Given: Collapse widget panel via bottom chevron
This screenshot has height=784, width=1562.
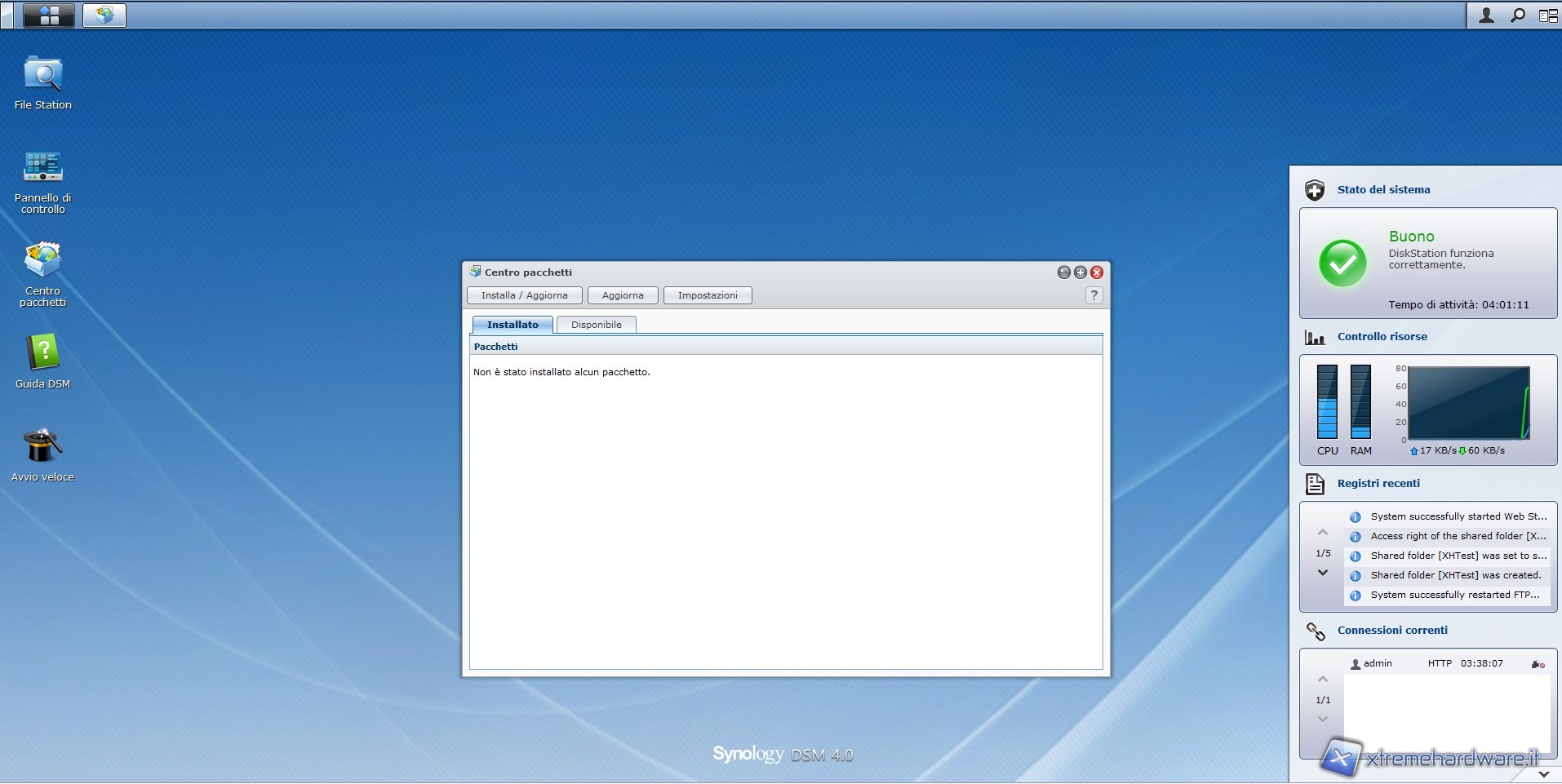Looking at the screenshot, I should [1543, 773].
